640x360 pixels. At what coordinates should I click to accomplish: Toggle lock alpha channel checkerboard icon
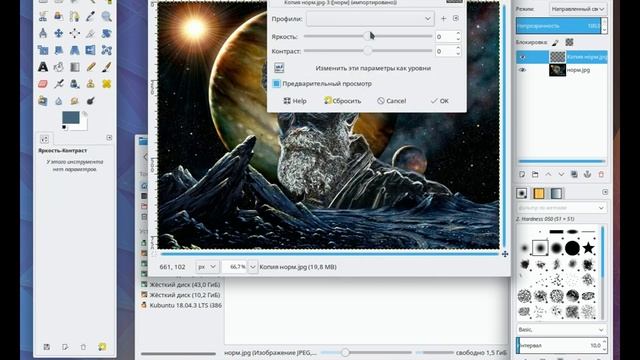click(x=569, y=42)
